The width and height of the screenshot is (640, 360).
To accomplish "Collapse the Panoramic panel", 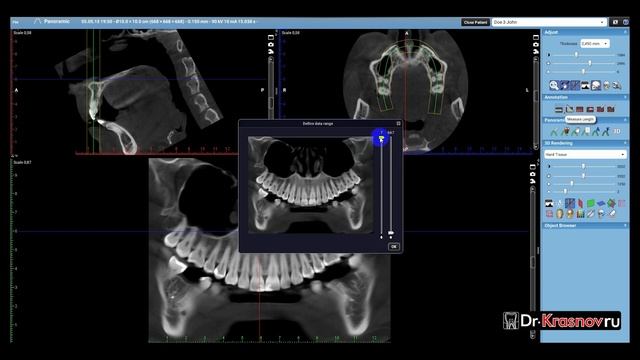I will coord(625,120).
